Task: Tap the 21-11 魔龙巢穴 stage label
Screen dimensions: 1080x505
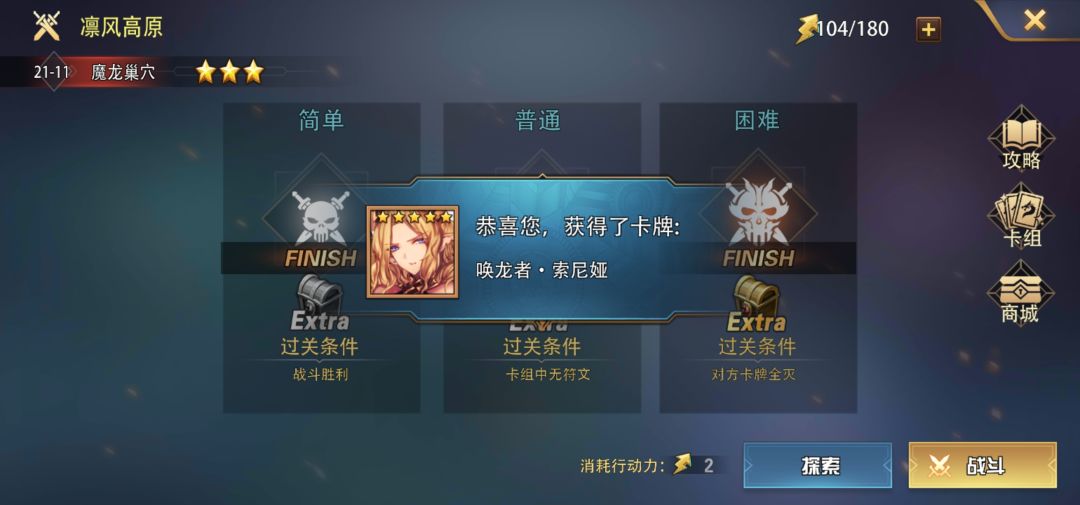Action: click(94, 72)
